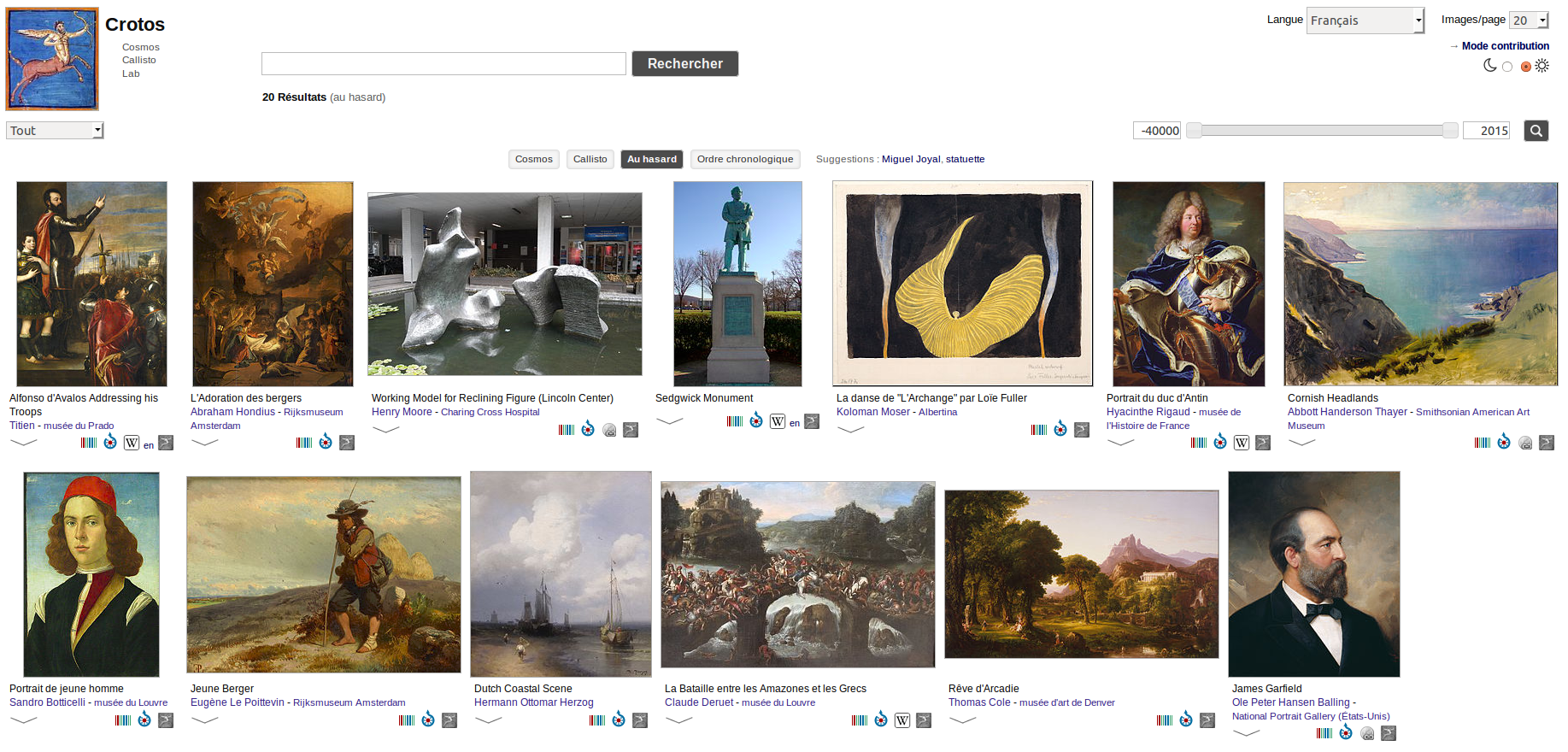Open Wikipedia W icon for Sedgwick Monument
1568x752 pixels.
coord(778,421)
